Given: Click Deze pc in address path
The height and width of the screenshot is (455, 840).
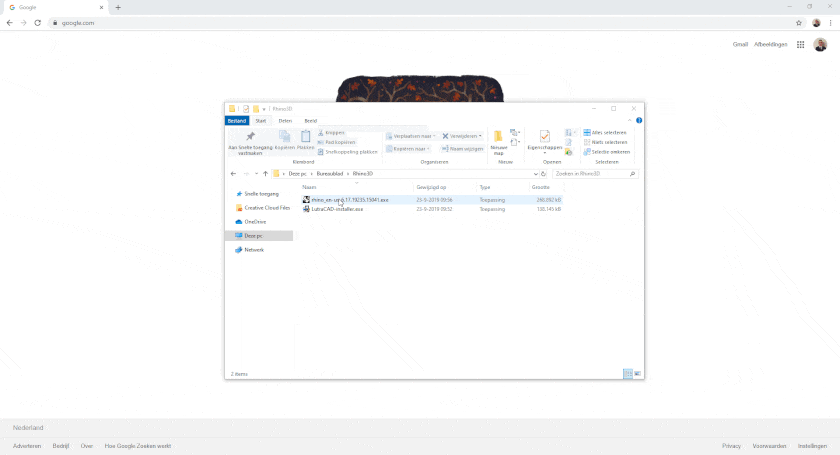Looking at the screenshot, I should 297,174.
